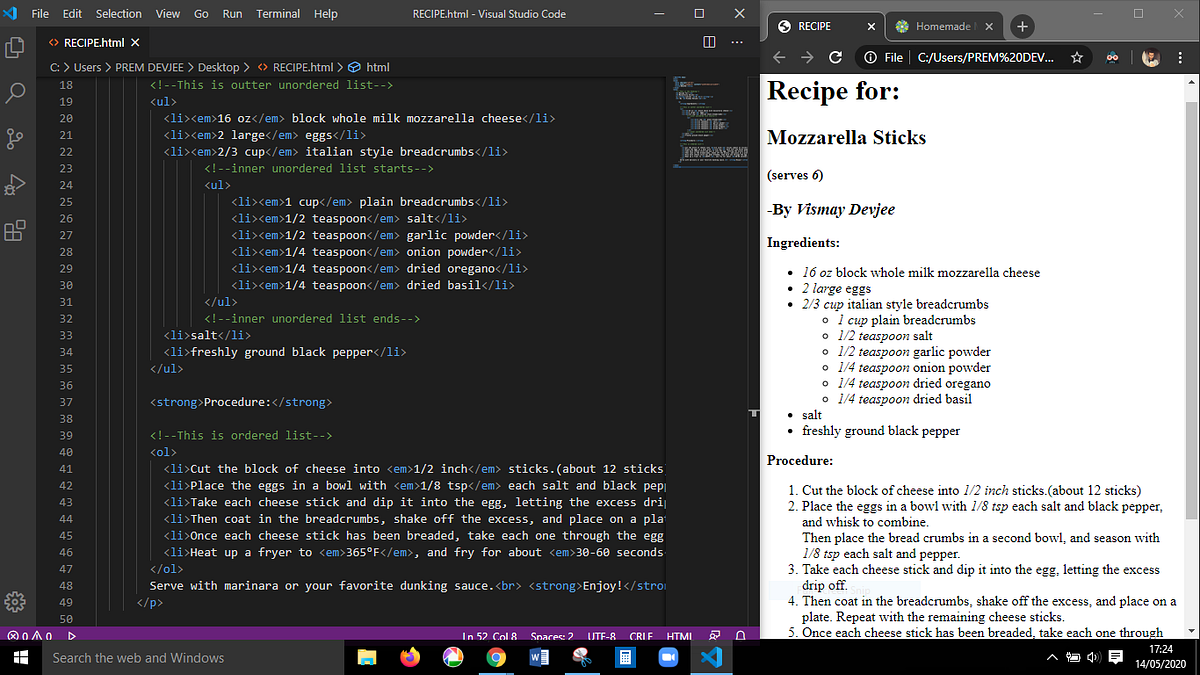
Task: Open a new browser tab with the plus button
Action: click(x=1021, y=26)
